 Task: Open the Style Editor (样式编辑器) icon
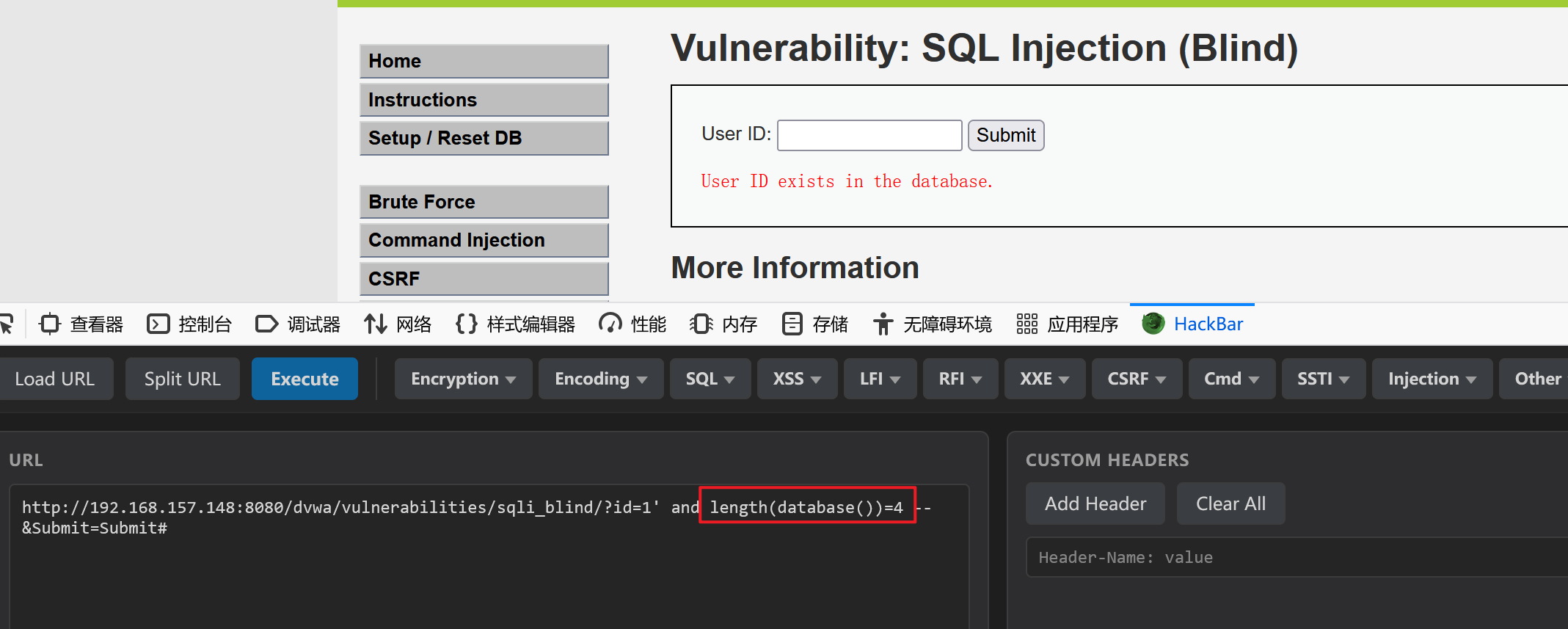466,324
